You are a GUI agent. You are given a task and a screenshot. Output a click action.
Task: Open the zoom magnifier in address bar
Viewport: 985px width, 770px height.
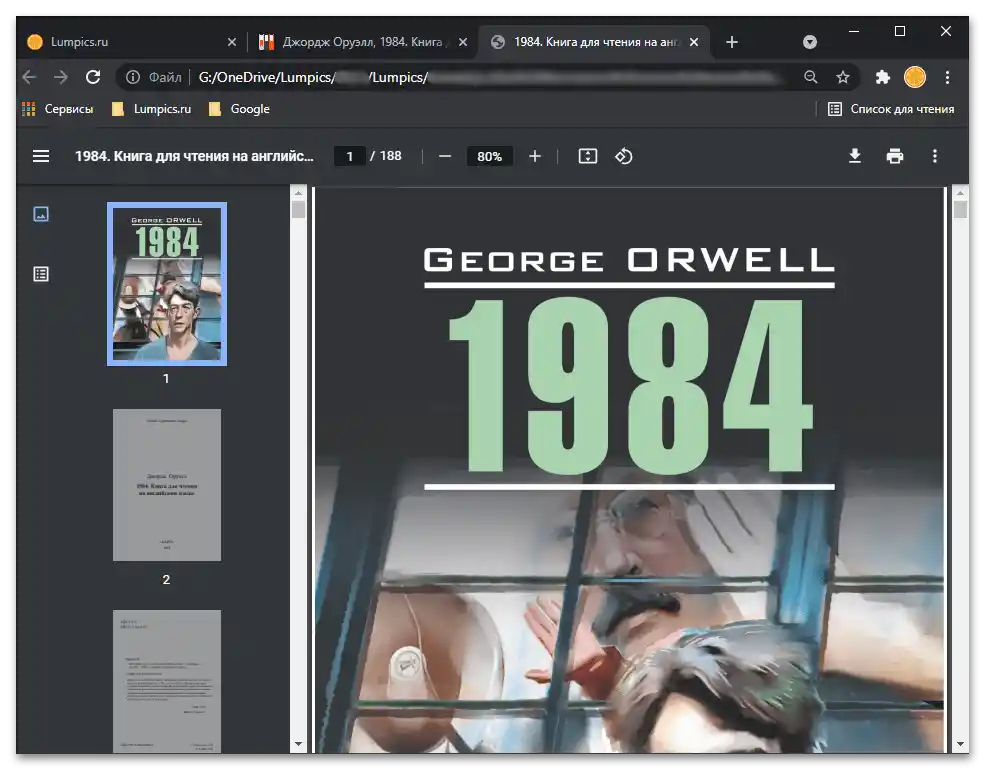[x=811, y=77]
